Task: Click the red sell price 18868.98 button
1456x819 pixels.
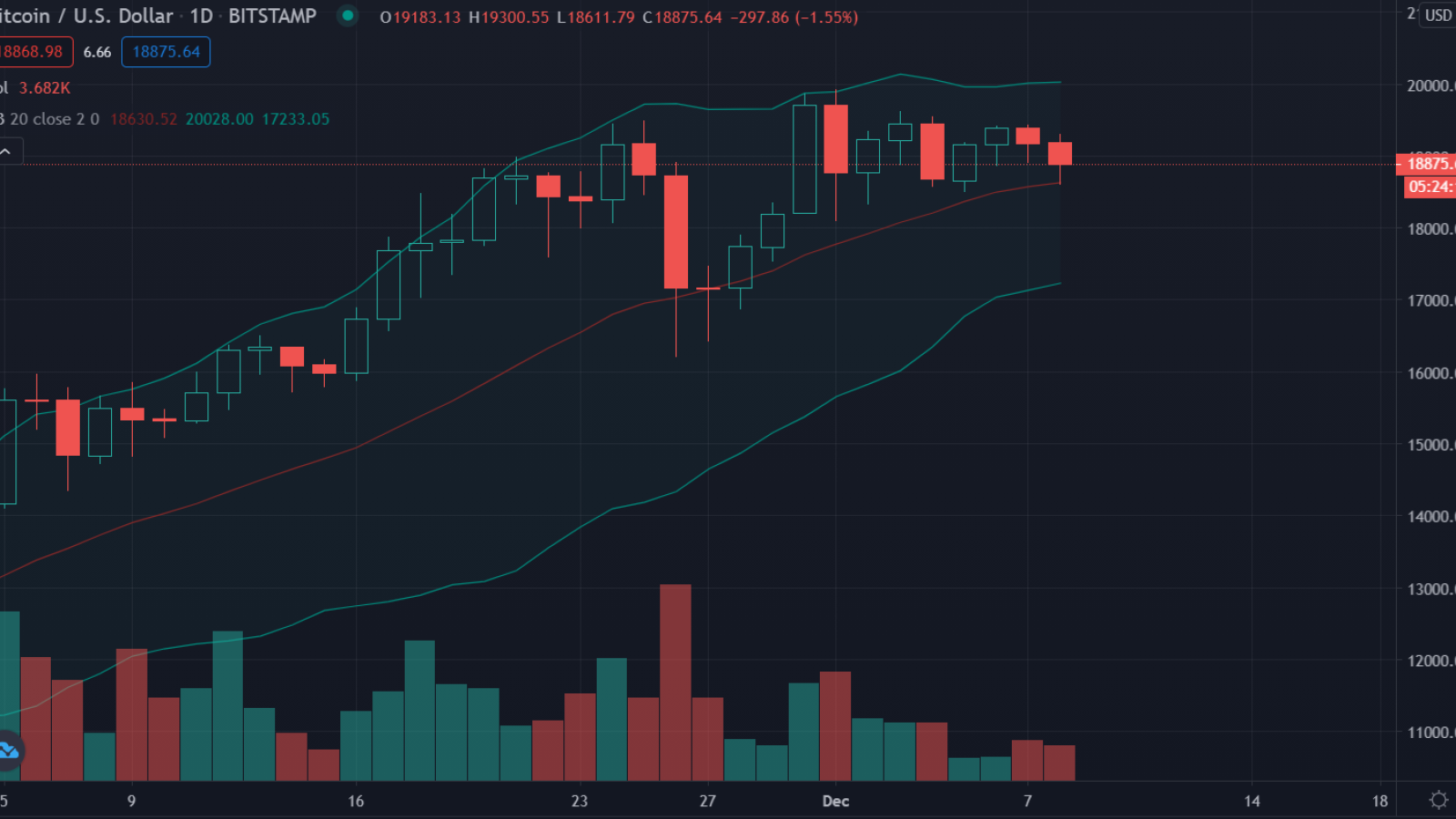Action: point(34,52)
